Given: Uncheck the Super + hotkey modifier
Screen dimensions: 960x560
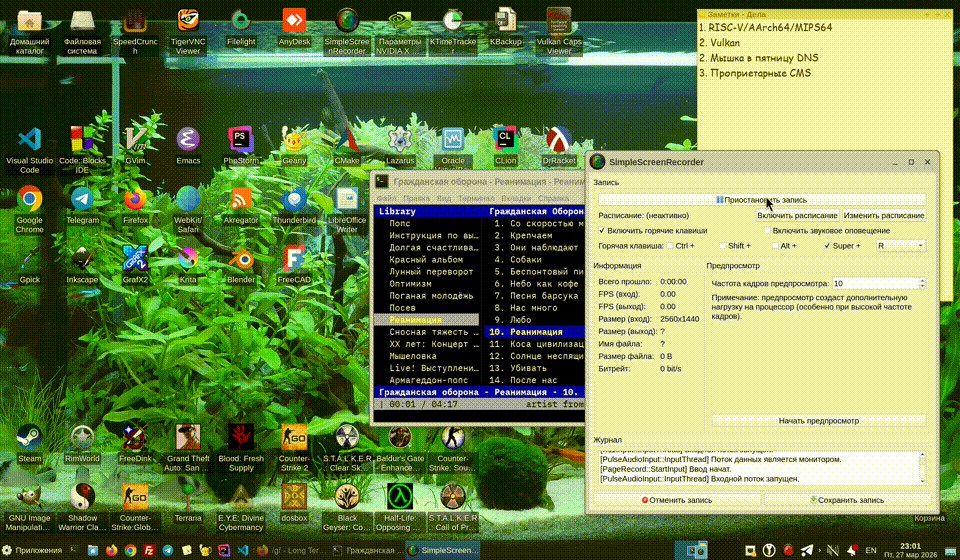Looking at the screenshot, I should (x=827, y=246).
